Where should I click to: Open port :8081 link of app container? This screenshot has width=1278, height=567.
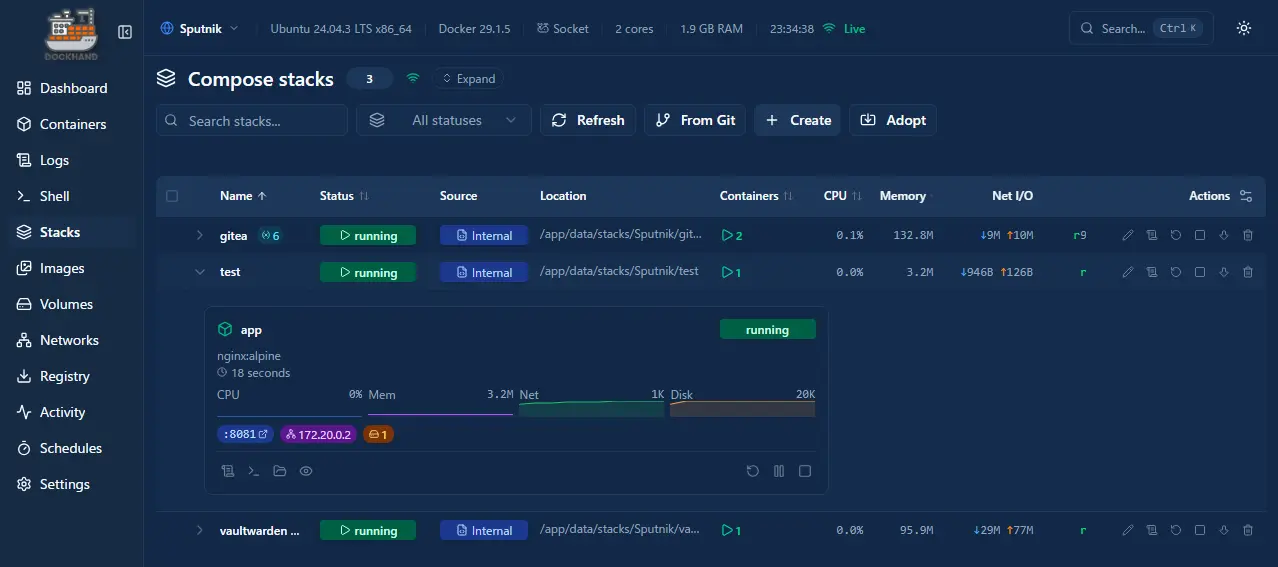tap(246, 435)
